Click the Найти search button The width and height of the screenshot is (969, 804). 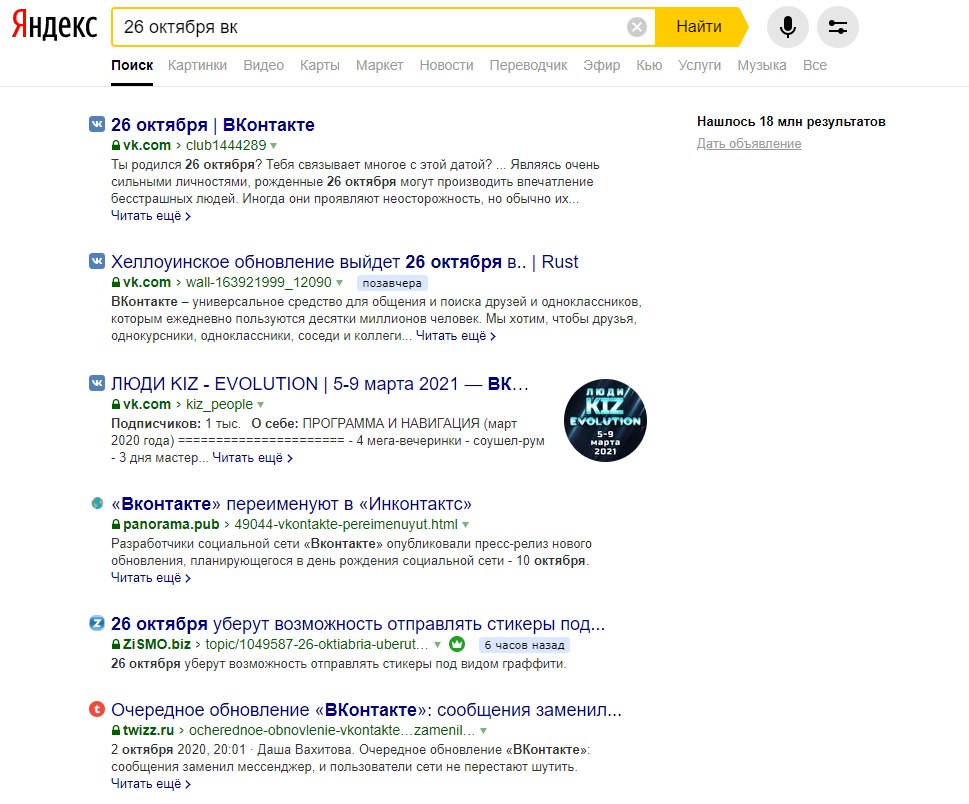coord(700,27)
